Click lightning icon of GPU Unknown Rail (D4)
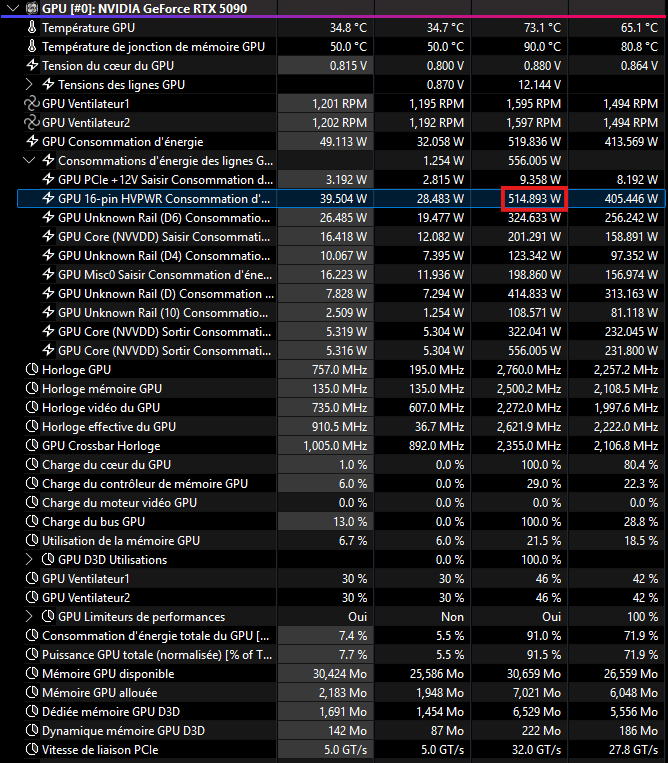Viewport: 668px width, 763px height. (x=48, y=255)
